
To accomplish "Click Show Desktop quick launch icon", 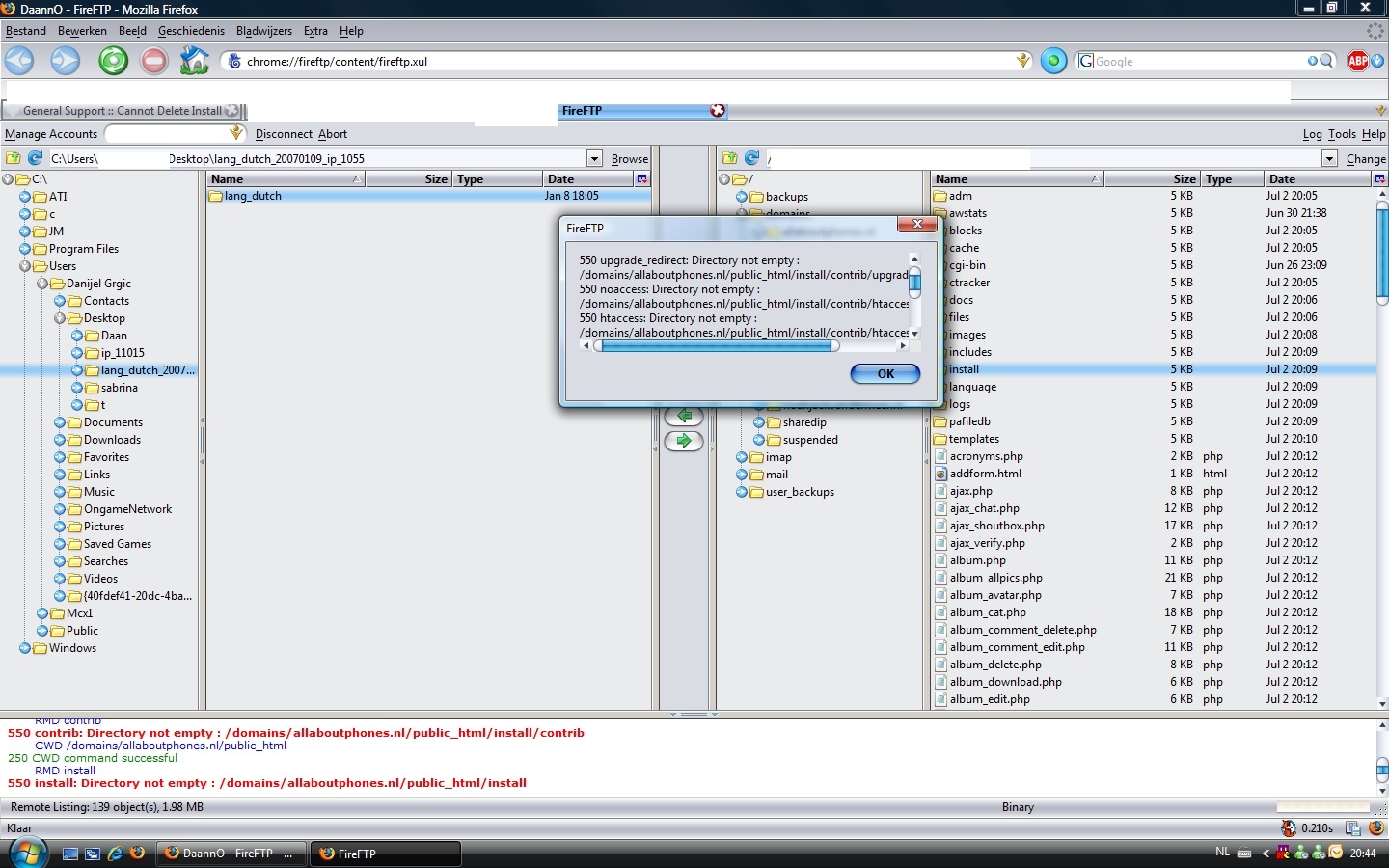I will pos(70,854).
